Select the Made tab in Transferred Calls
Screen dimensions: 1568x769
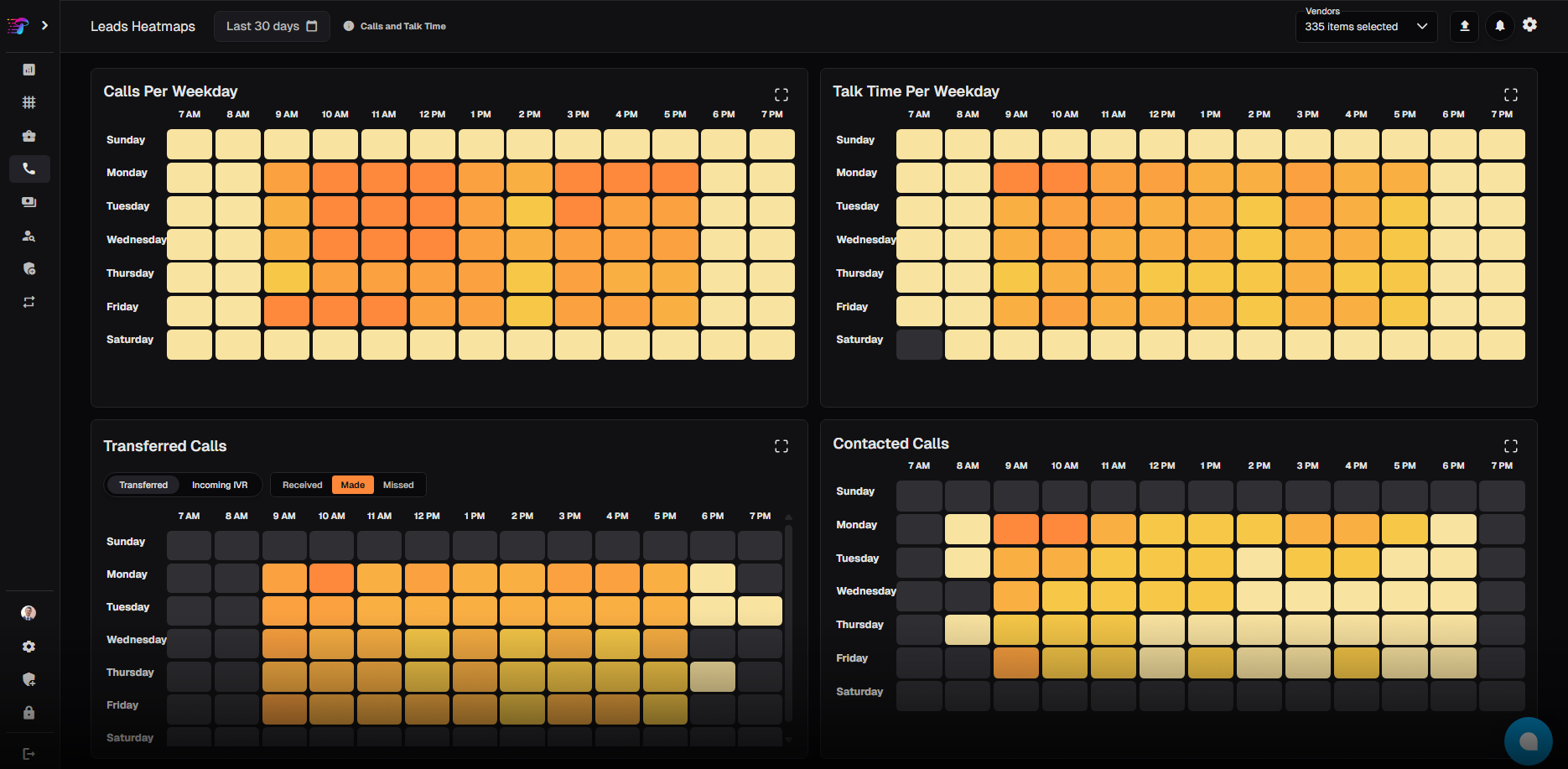353,485
